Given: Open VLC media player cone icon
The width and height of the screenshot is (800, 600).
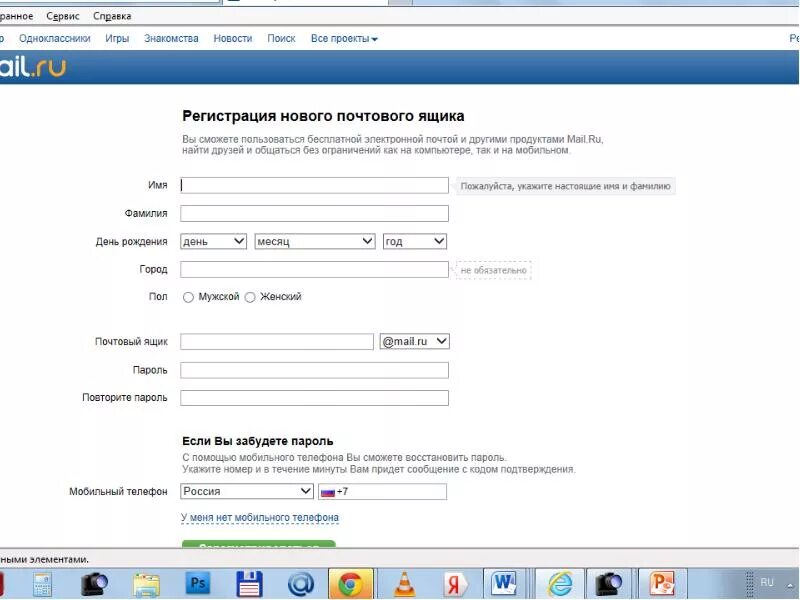Looking at the screenshot, I should pos(404,584).
